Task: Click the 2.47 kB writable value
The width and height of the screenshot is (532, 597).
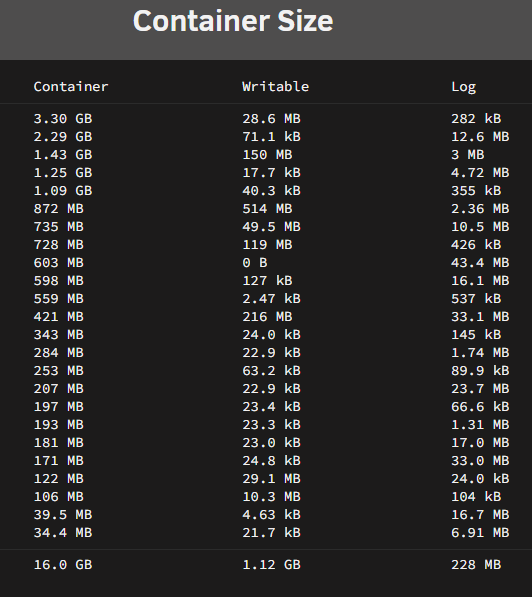Action: (272, 298)
